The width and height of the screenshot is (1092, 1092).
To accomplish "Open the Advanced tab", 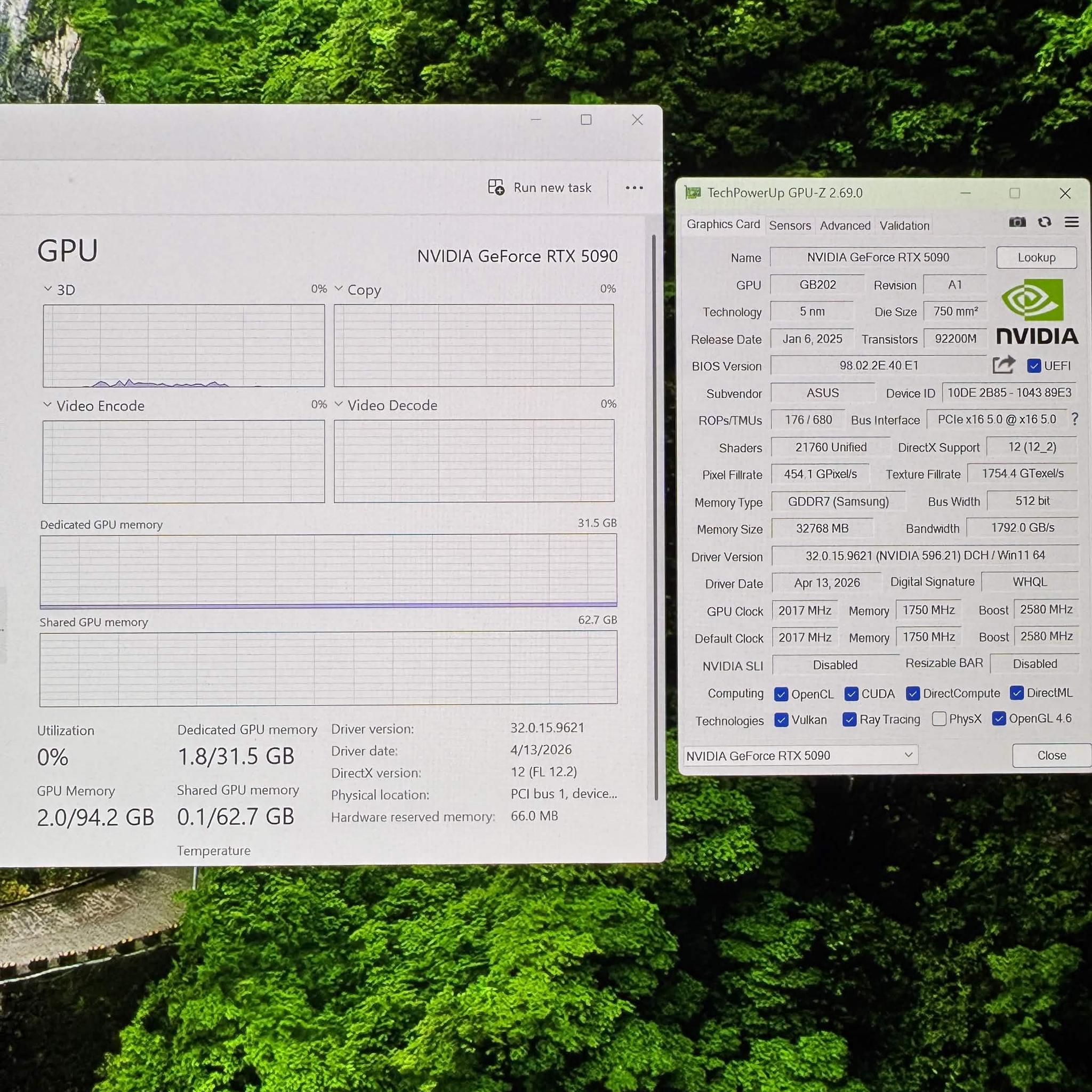I will (845, 226).
